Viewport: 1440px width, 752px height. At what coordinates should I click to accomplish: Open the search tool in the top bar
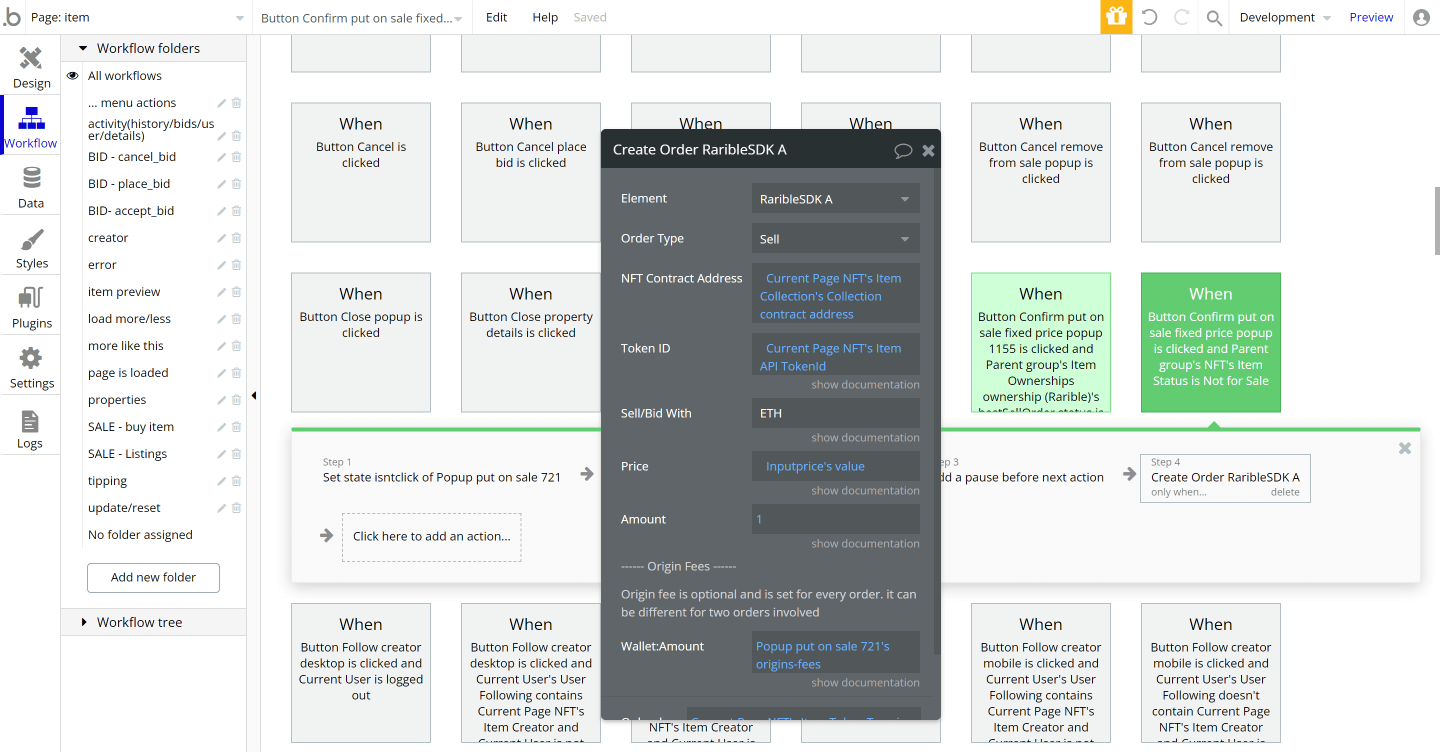tap(1213, 17)
